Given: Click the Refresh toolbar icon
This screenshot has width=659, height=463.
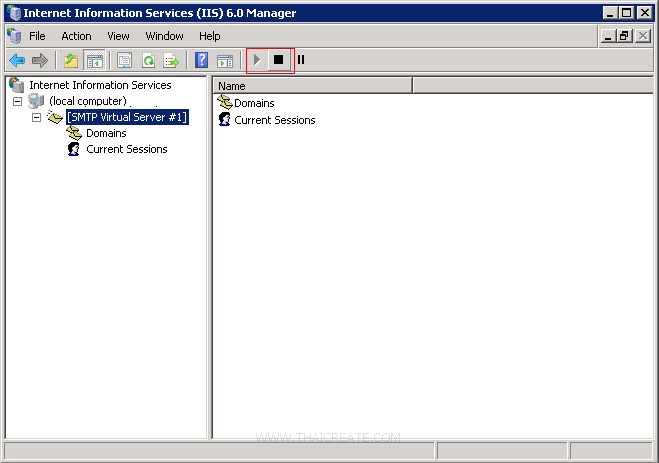Looking at the screenshot, I should coord(148,61).
